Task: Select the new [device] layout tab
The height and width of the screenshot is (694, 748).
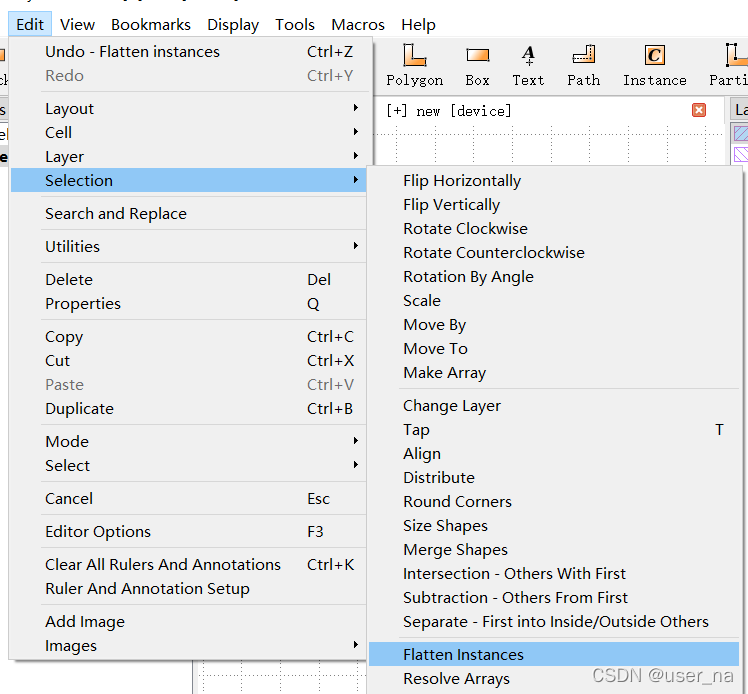Action: coord(448,111)
